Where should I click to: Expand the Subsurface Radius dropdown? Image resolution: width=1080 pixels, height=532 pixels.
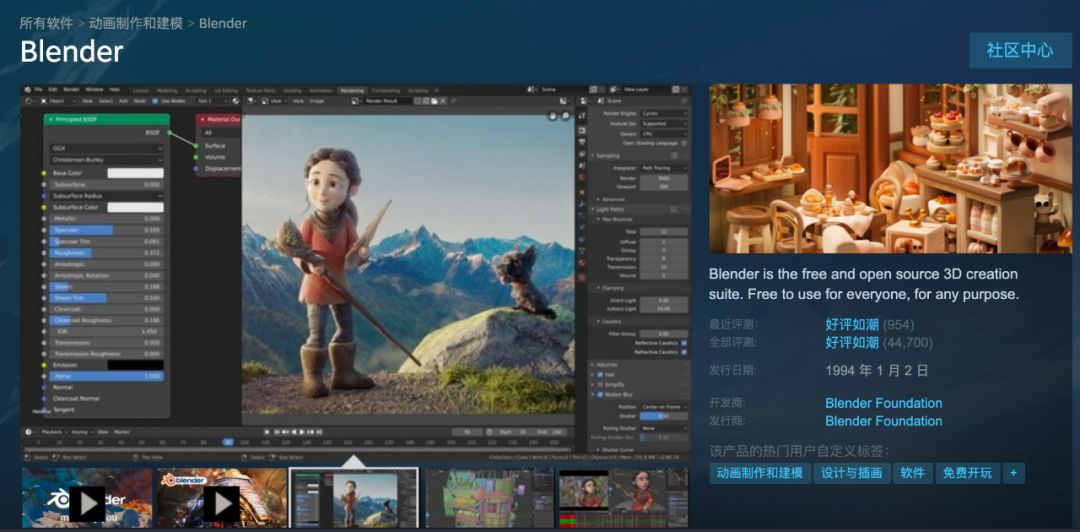107,196
